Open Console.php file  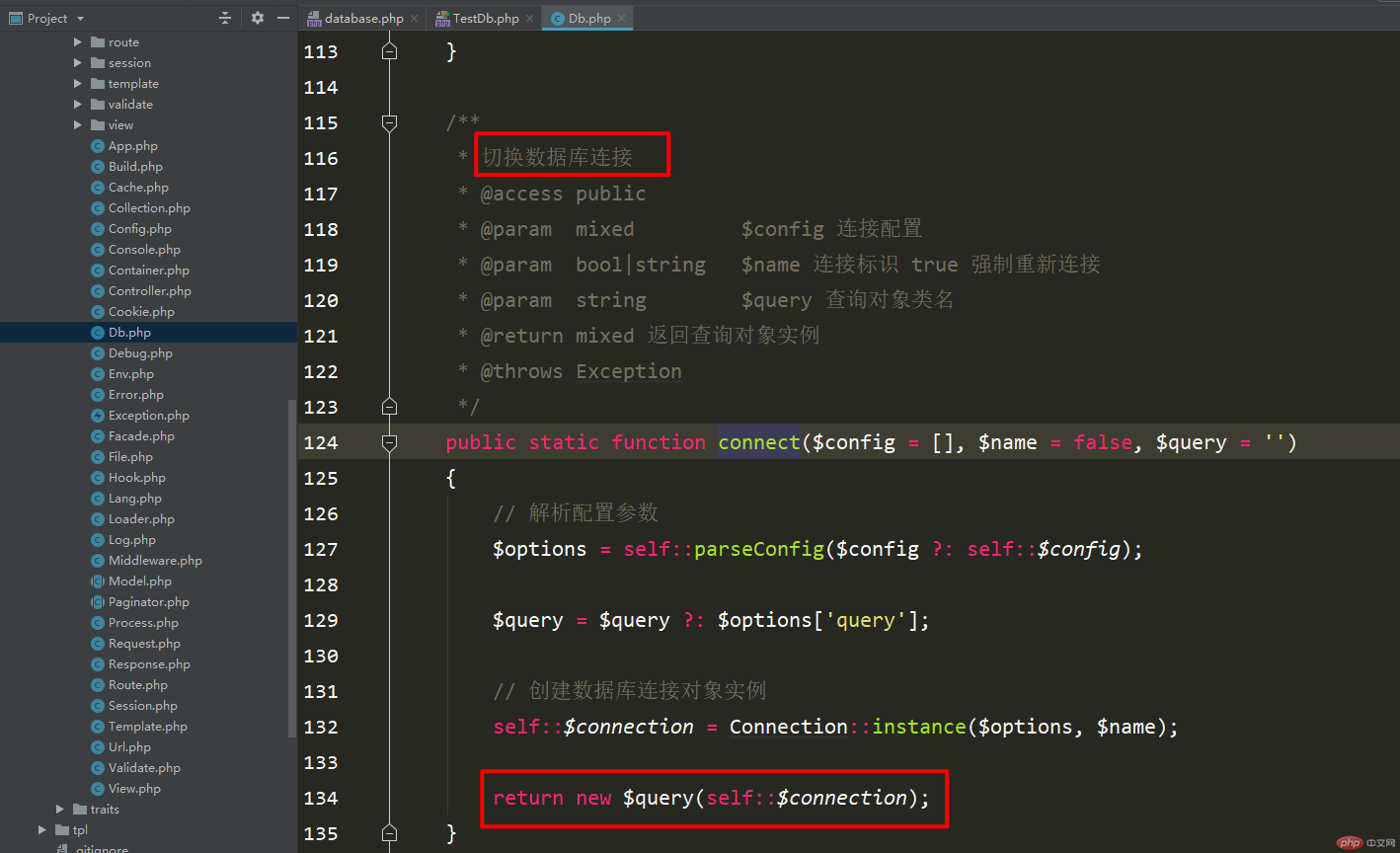144,250
